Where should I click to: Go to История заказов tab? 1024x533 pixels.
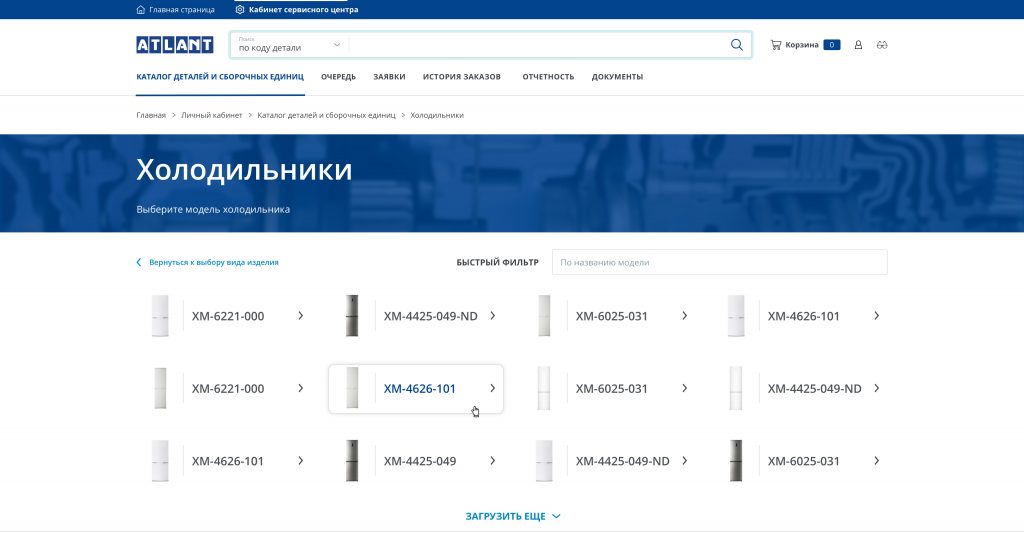(461, 77)
